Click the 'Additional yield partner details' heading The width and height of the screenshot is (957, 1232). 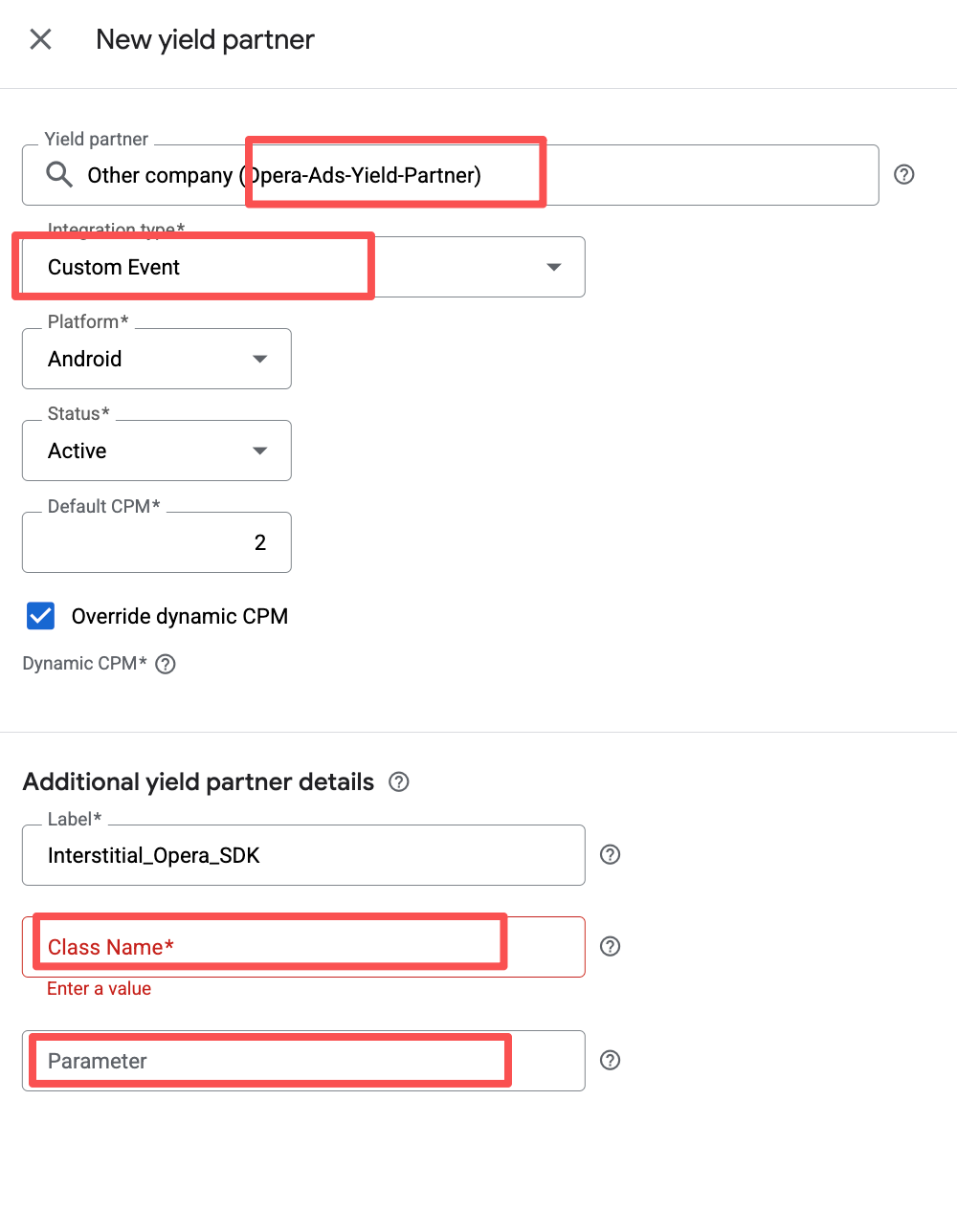(x=198, y=781)
